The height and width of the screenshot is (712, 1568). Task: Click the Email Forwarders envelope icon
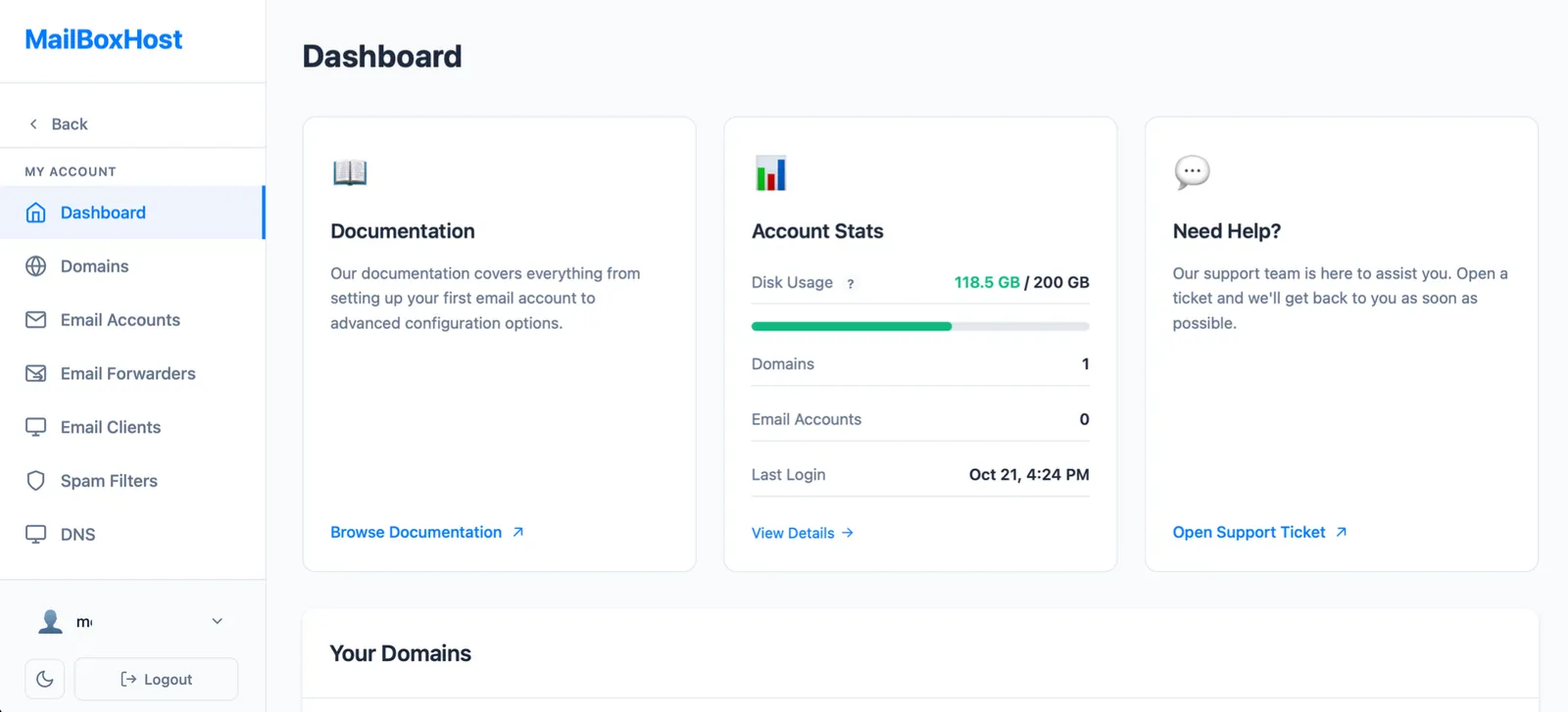(35, 373)
